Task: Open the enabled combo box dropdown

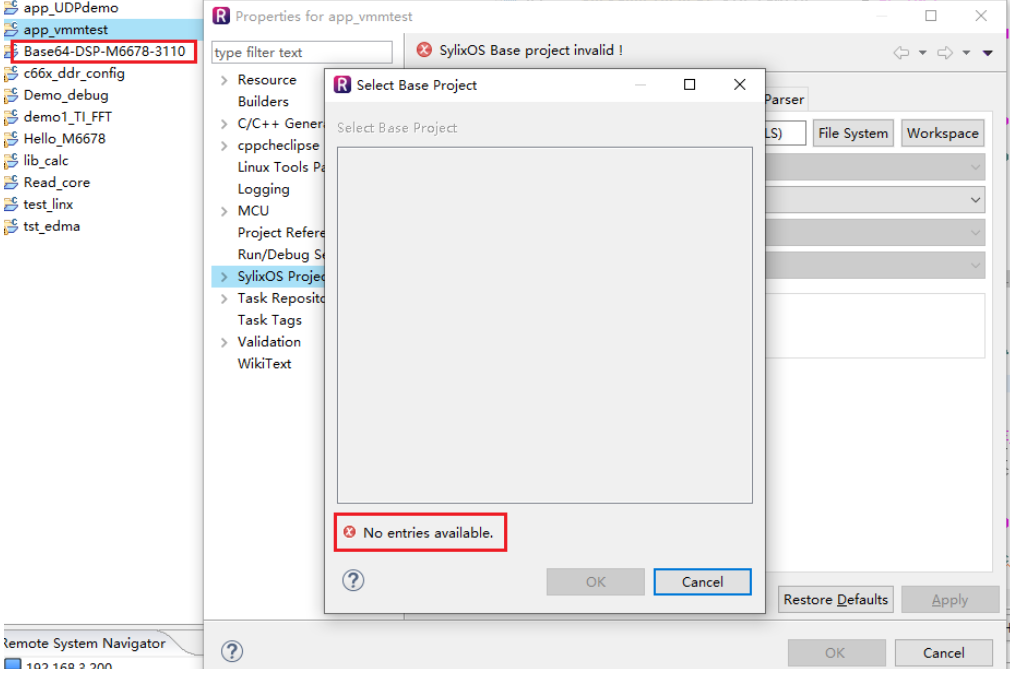Action: point(975,200)
